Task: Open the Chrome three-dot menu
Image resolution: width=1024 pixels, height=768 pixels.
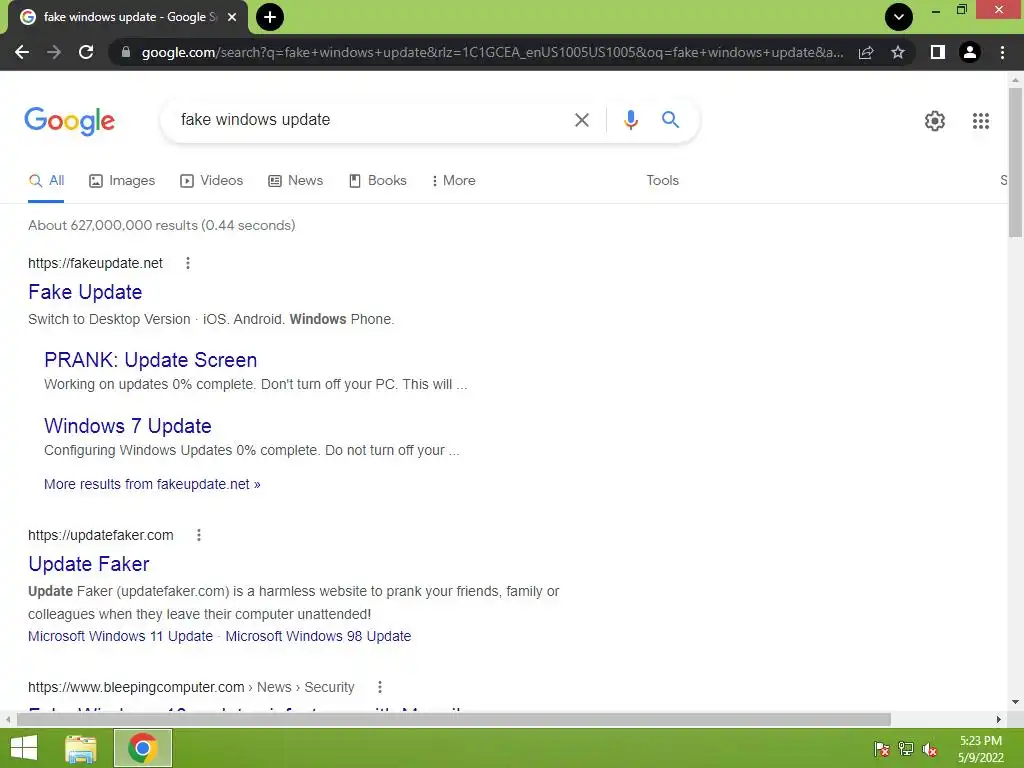Action: coord(1002,52)
